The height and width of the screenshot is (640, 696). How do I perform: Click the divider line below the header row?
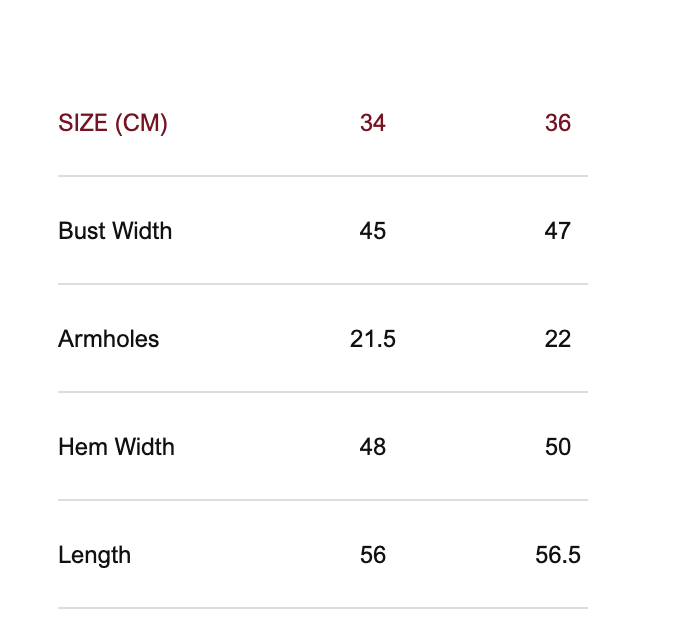[323, 176]
